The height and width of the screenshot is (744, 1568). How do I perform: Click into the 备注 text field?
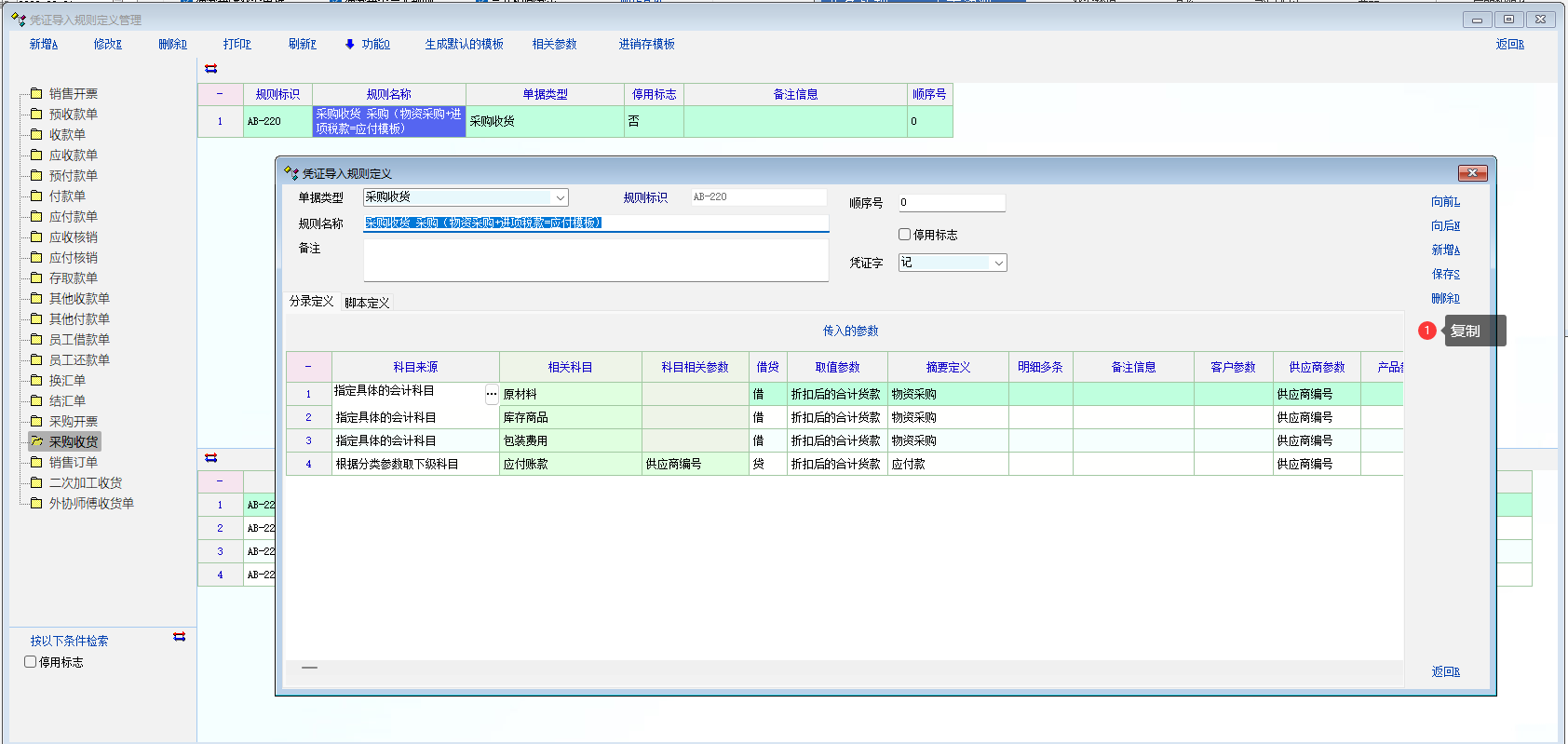point(595,260)
